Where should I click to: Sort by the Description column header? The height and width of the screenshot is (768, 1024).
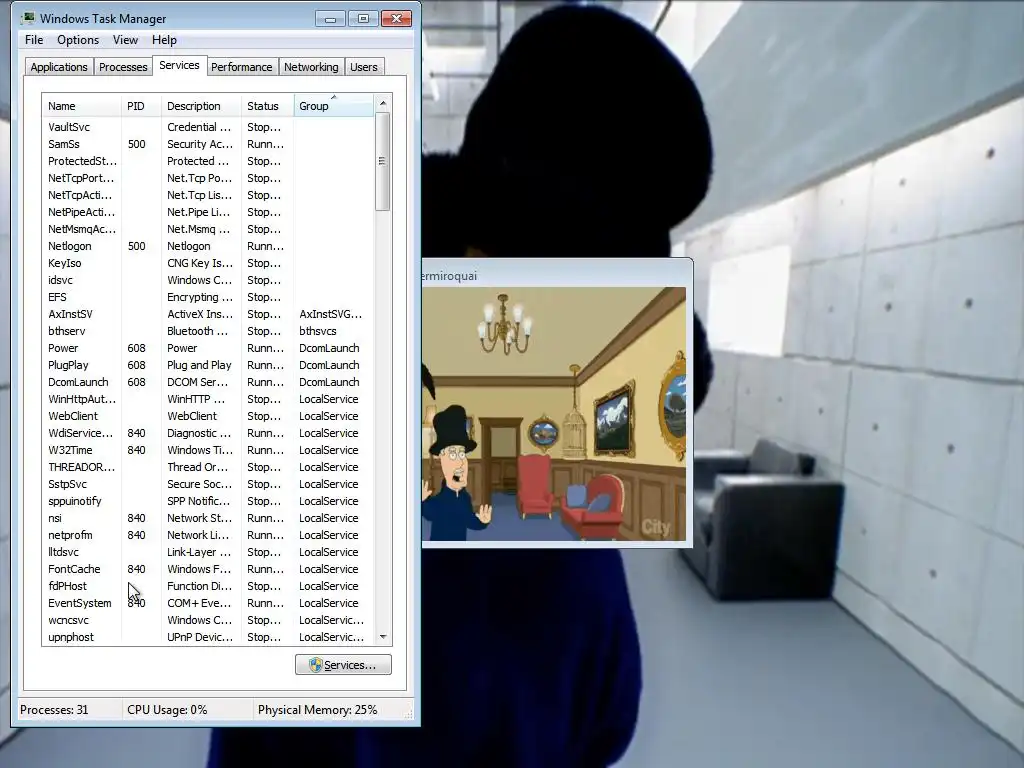click(200, 106)
